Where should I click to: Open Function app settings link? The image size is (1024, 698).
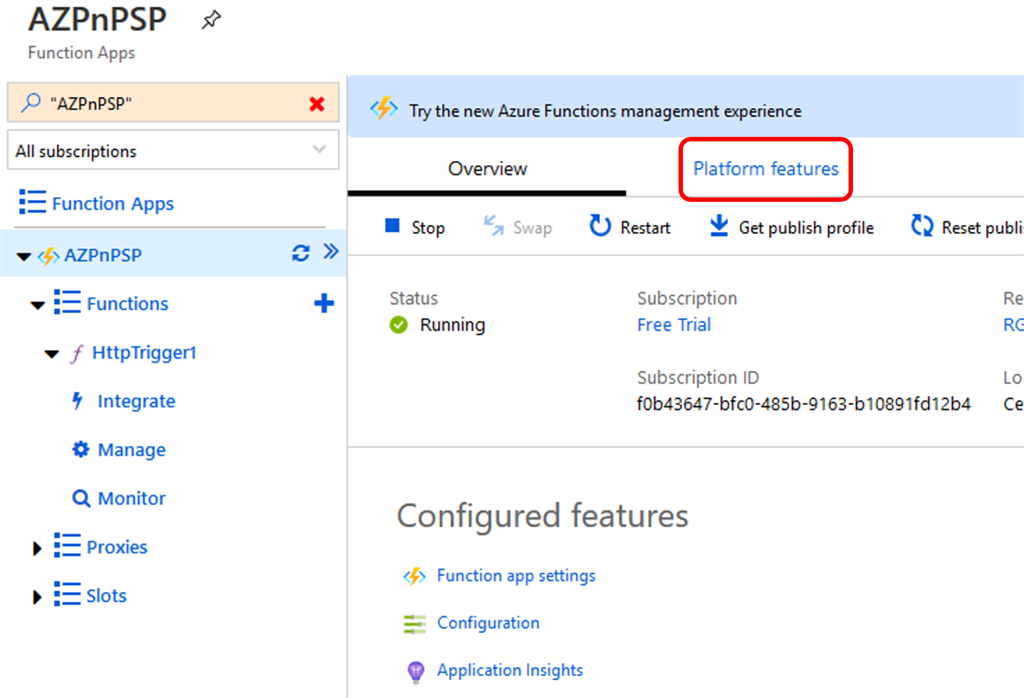click(x=516, y=576)
